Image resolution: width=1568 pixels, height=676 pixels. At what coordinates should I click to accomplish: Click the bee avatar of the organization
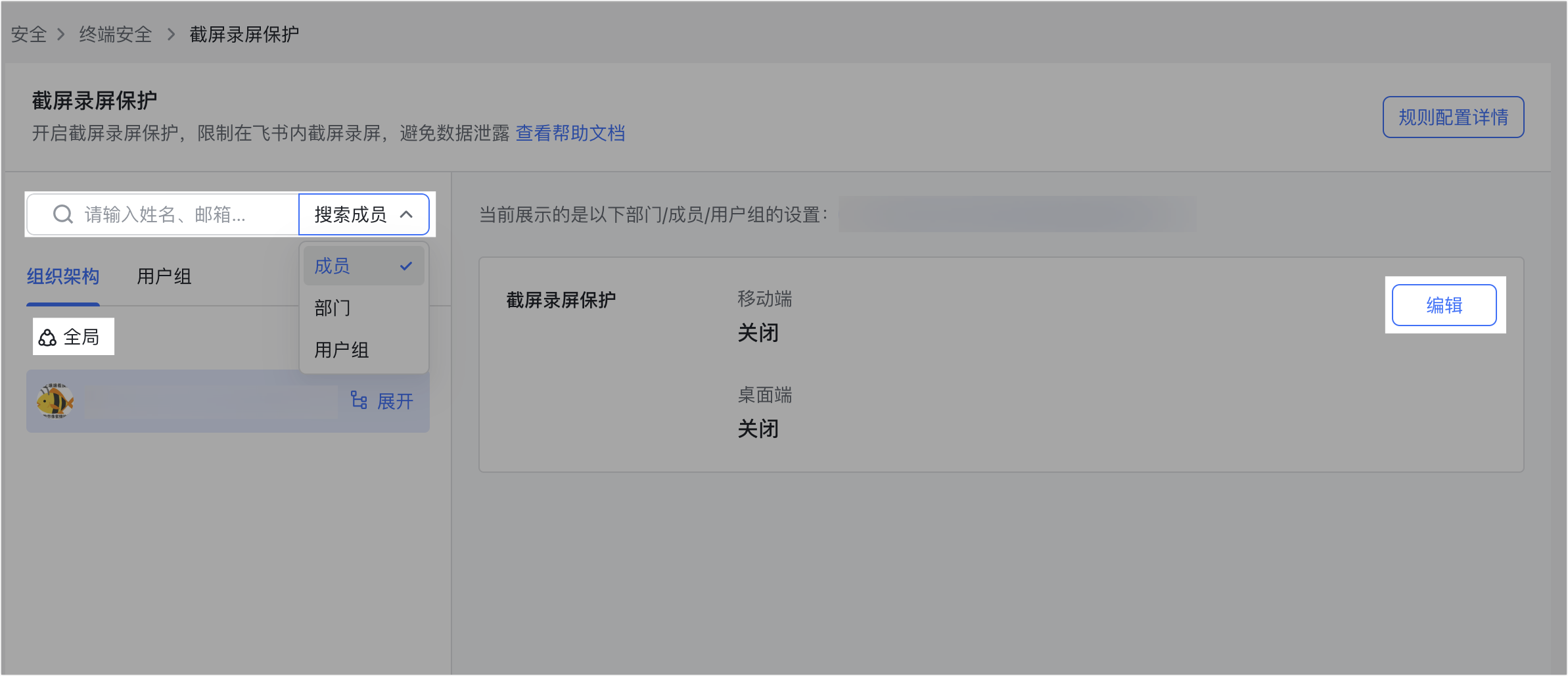coord(55,401)
